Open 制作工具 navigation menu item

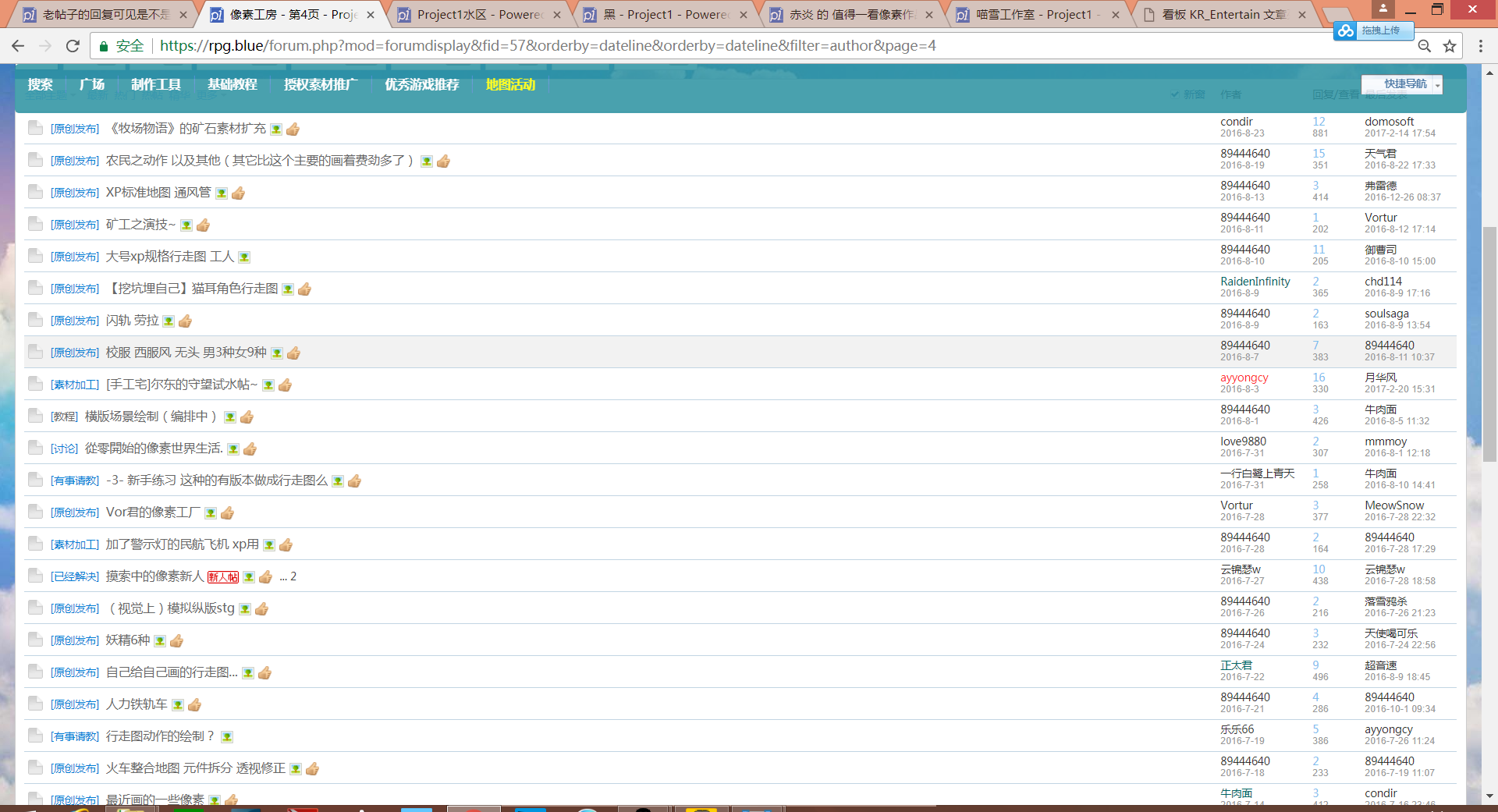(x=156, y=84)
